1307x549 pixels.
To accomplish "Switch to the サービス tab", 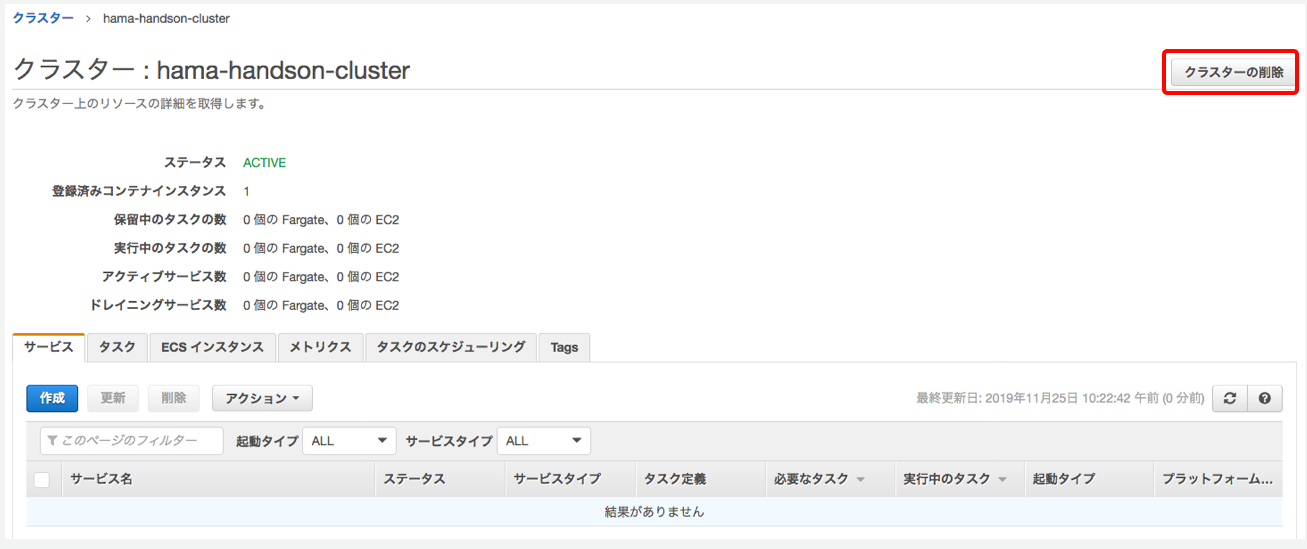I will point(49,347).
